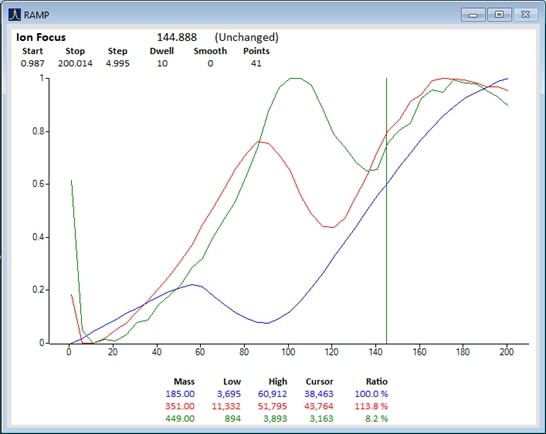Select green mass 449.00 entry
546x434 pixels.
[180, 418]
